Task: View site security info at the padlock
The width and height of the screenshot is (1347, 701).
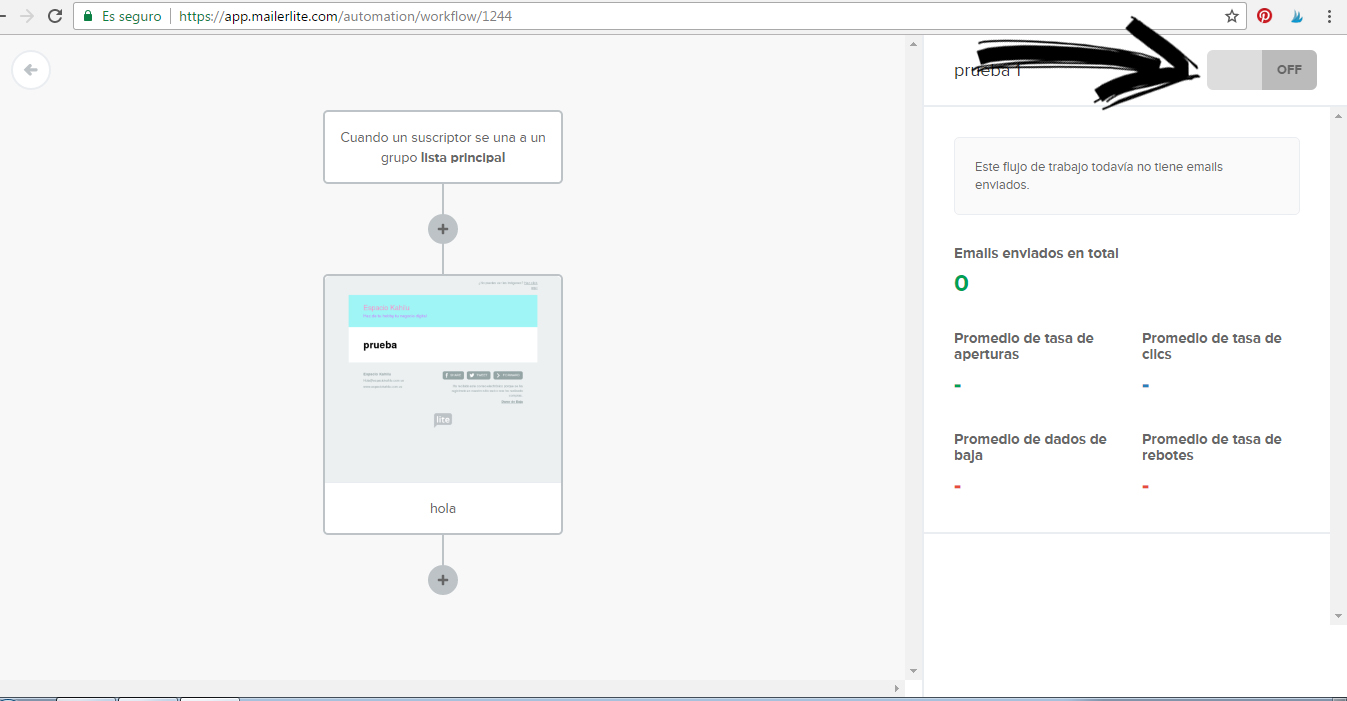Action: click(x=88, y=16)
